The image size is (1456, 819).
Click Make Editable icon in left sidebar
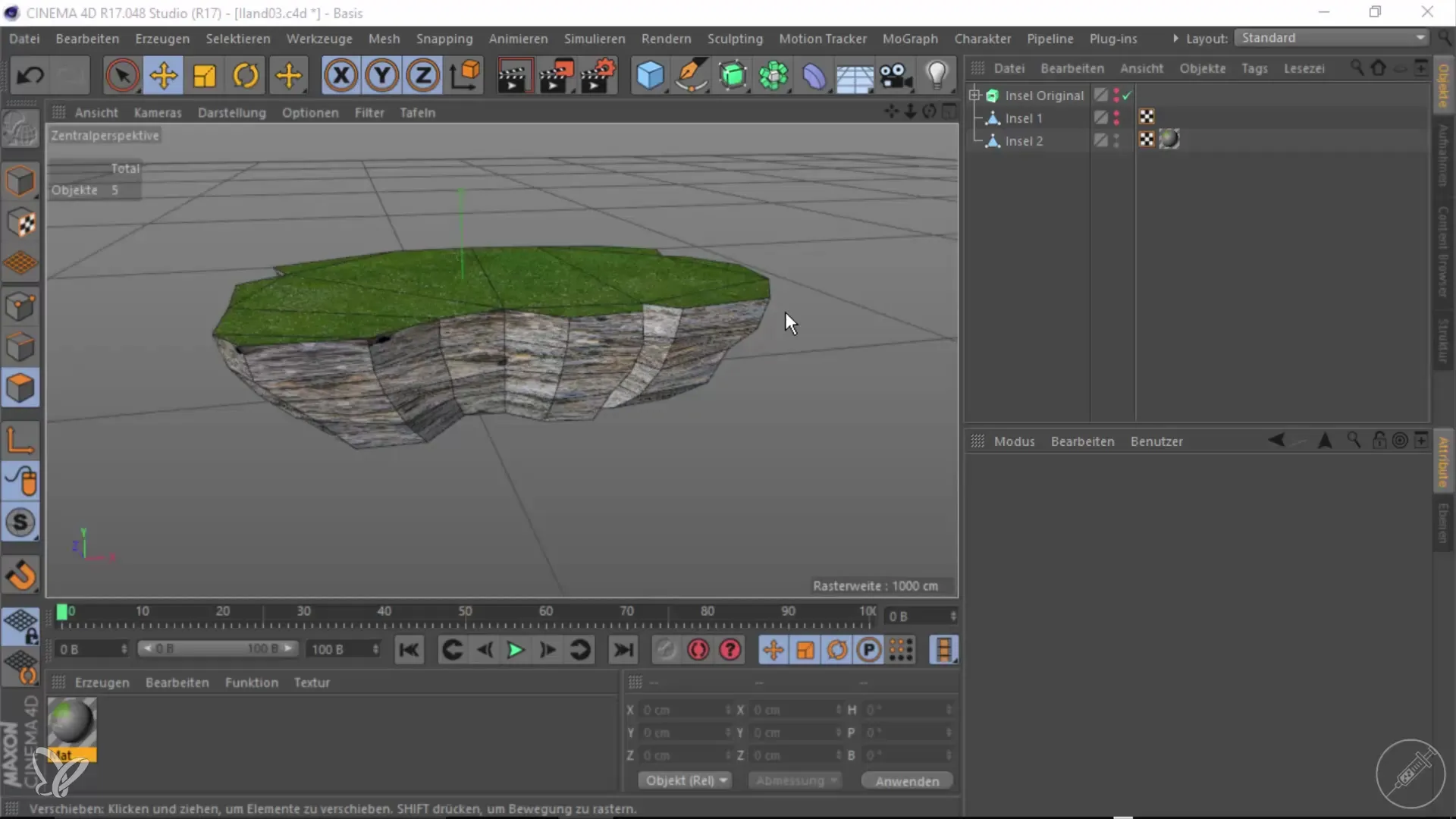click(20, 130)
